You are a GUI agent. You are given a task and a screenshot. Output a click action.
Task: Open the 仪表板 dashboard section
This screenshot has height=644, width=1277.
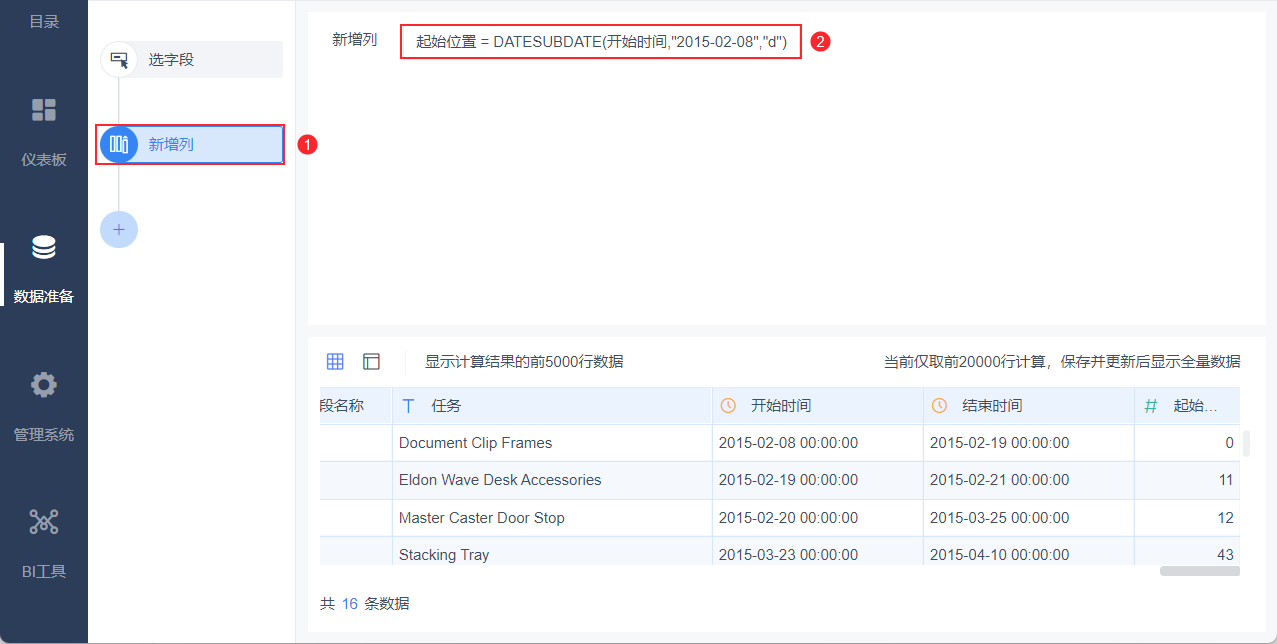tap(44, 131)
